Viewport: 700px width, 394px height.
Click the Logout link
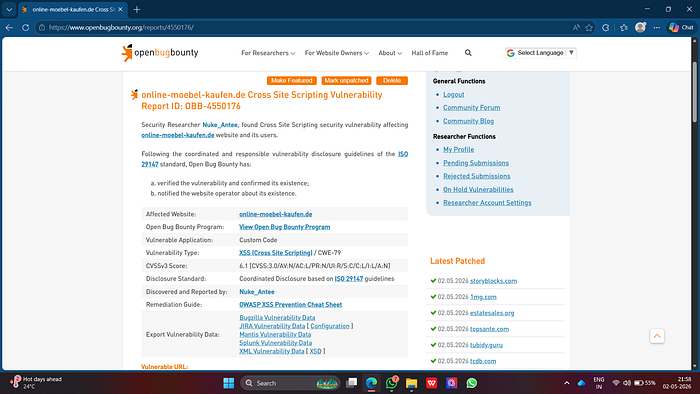454,95
